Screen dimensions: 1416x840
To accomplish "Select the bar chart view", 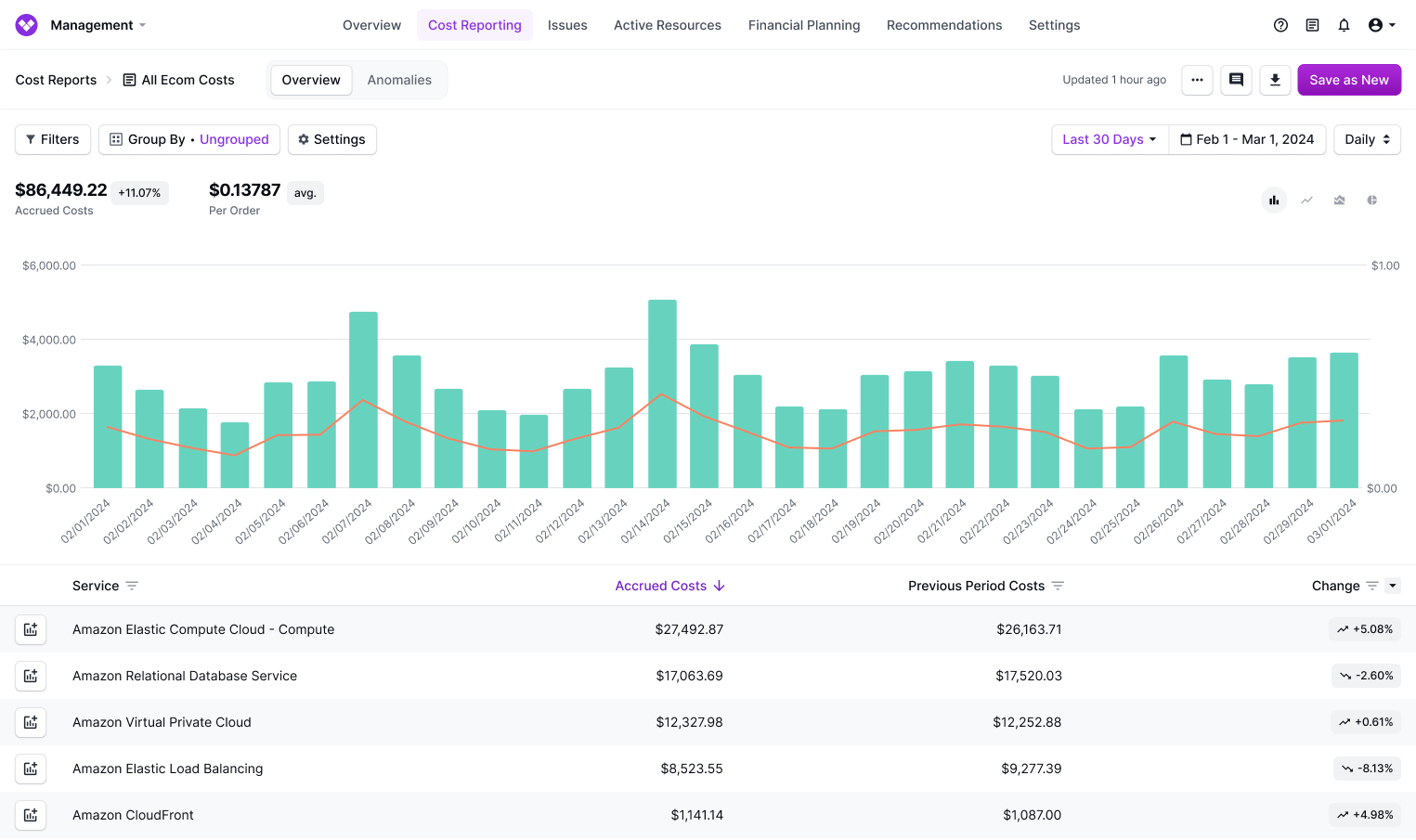I will tap(1274, 200).
